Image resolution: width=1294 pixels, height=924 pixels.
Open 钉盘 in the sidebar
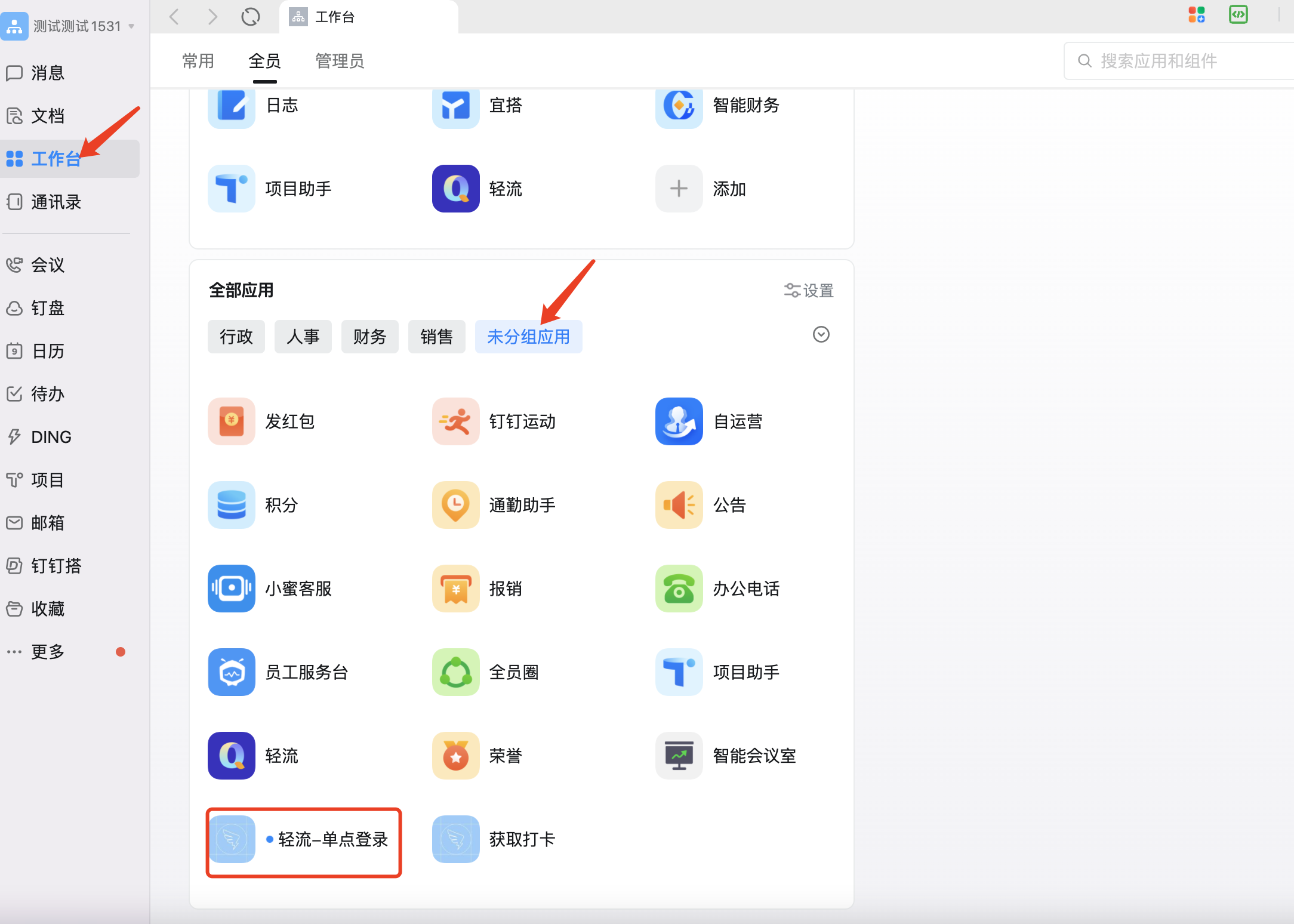[70, 308]
